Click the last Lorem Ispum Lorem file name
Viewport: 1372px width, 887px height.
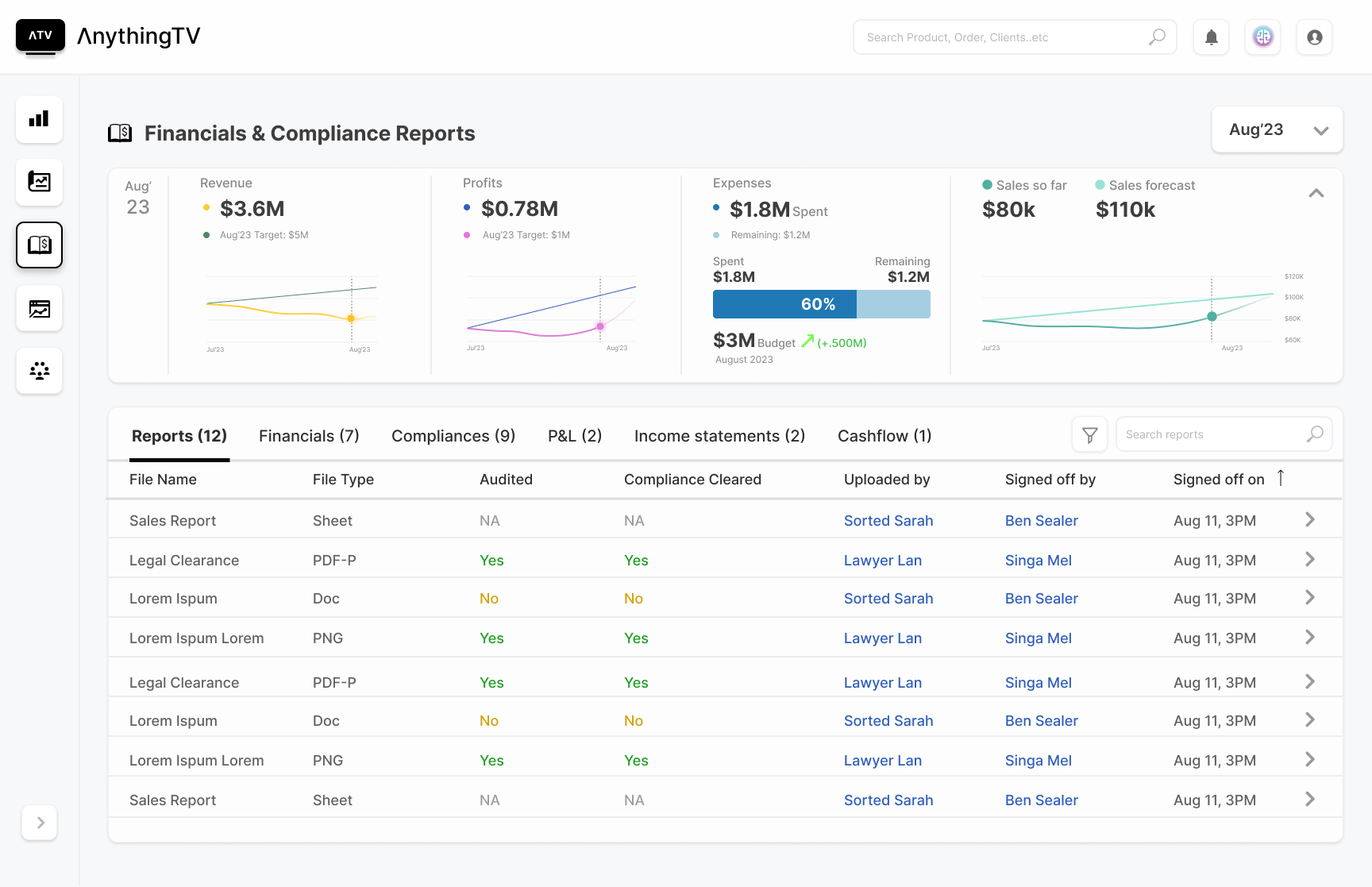click(x=196, y=761)
